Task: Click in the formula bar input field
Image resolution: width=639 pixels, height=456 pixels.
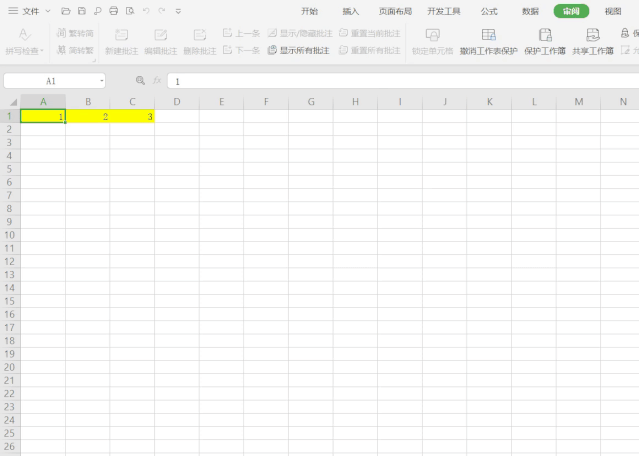Action: (x=400, y=81)
